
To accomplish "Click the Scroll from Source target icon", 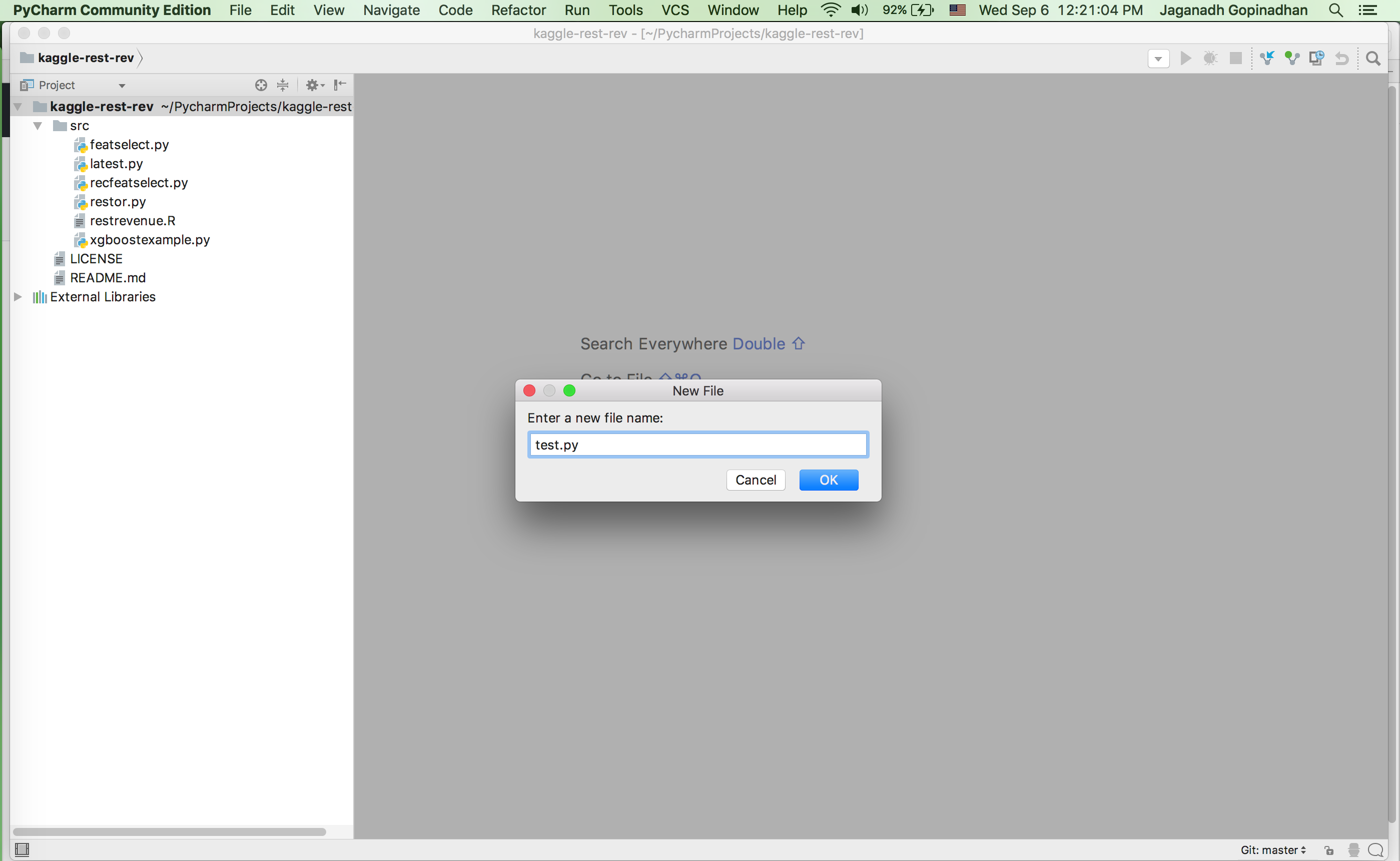I will click(x=261, y=85).
